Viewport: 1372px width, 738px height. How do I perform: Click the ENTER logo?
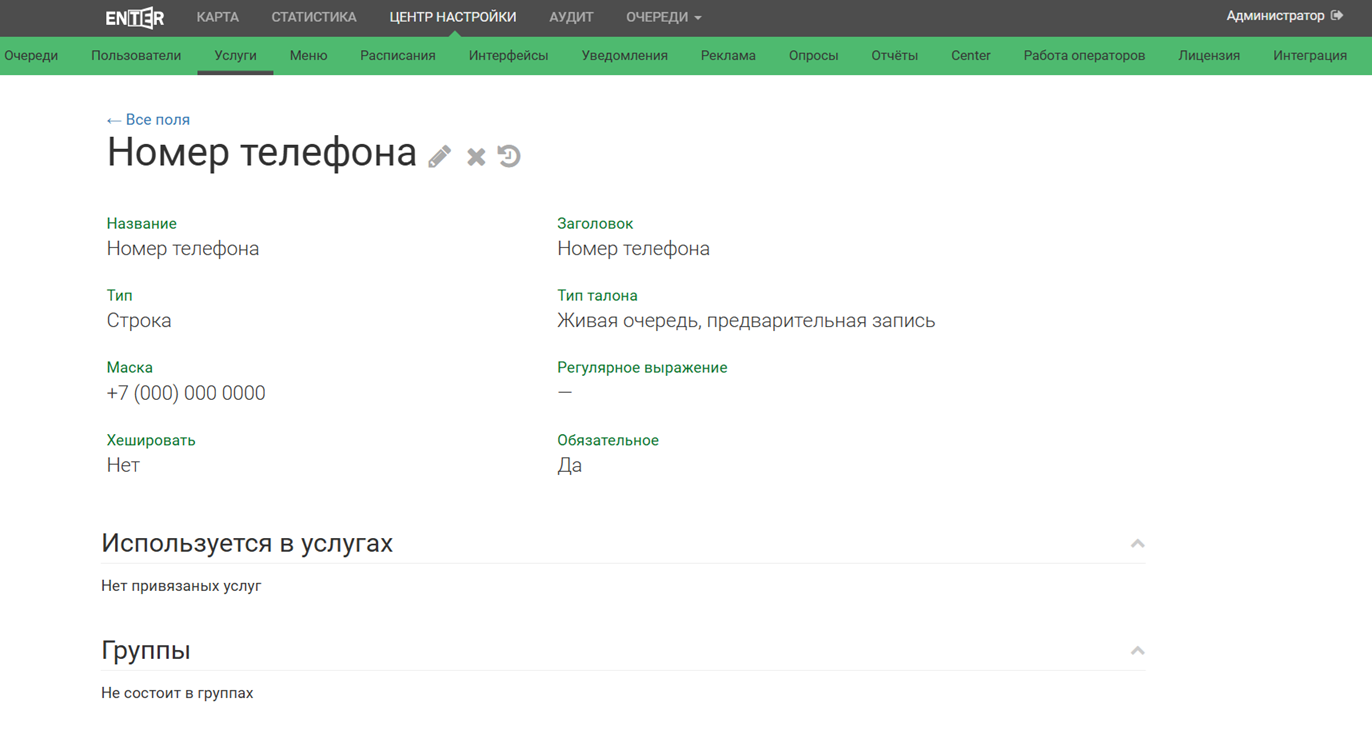point(135,17)
